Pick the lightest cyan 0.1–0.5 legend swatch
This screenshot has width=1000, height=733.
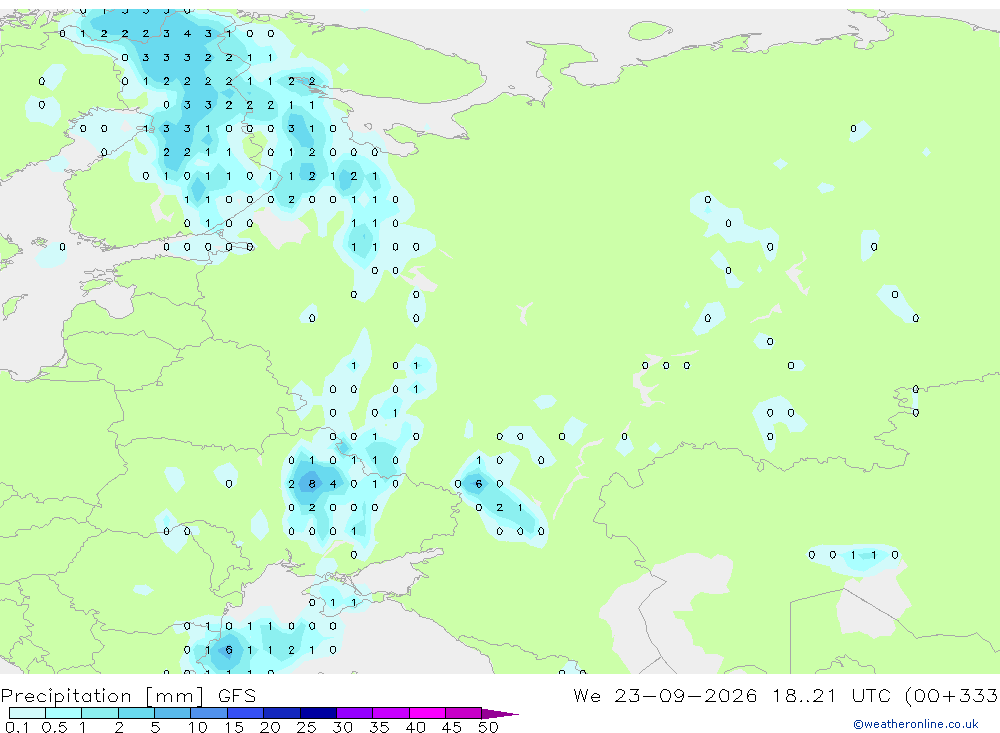coord(27,713)
